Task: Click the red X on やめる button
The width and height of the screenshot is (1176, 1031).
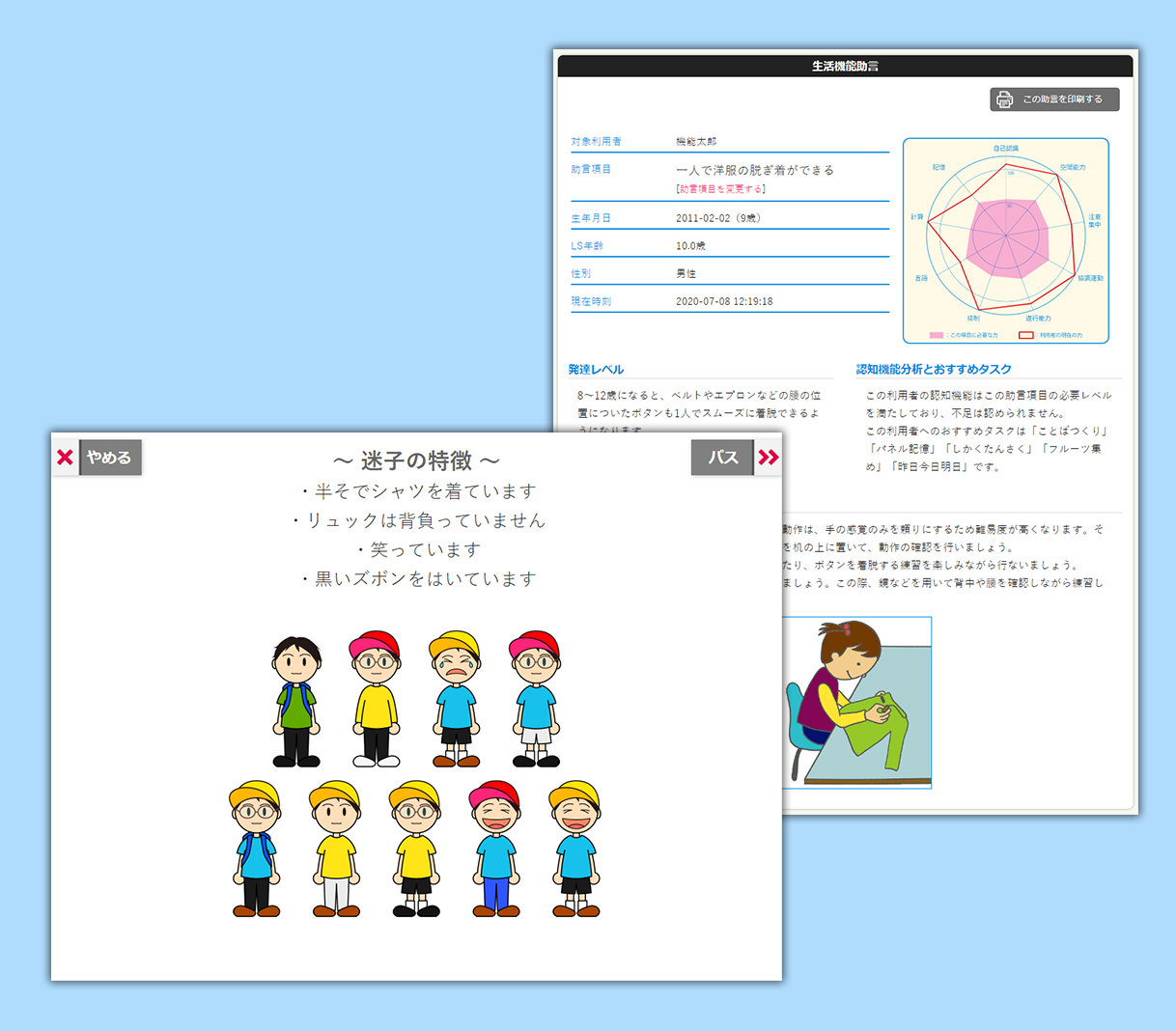Action: click(65, 458)
